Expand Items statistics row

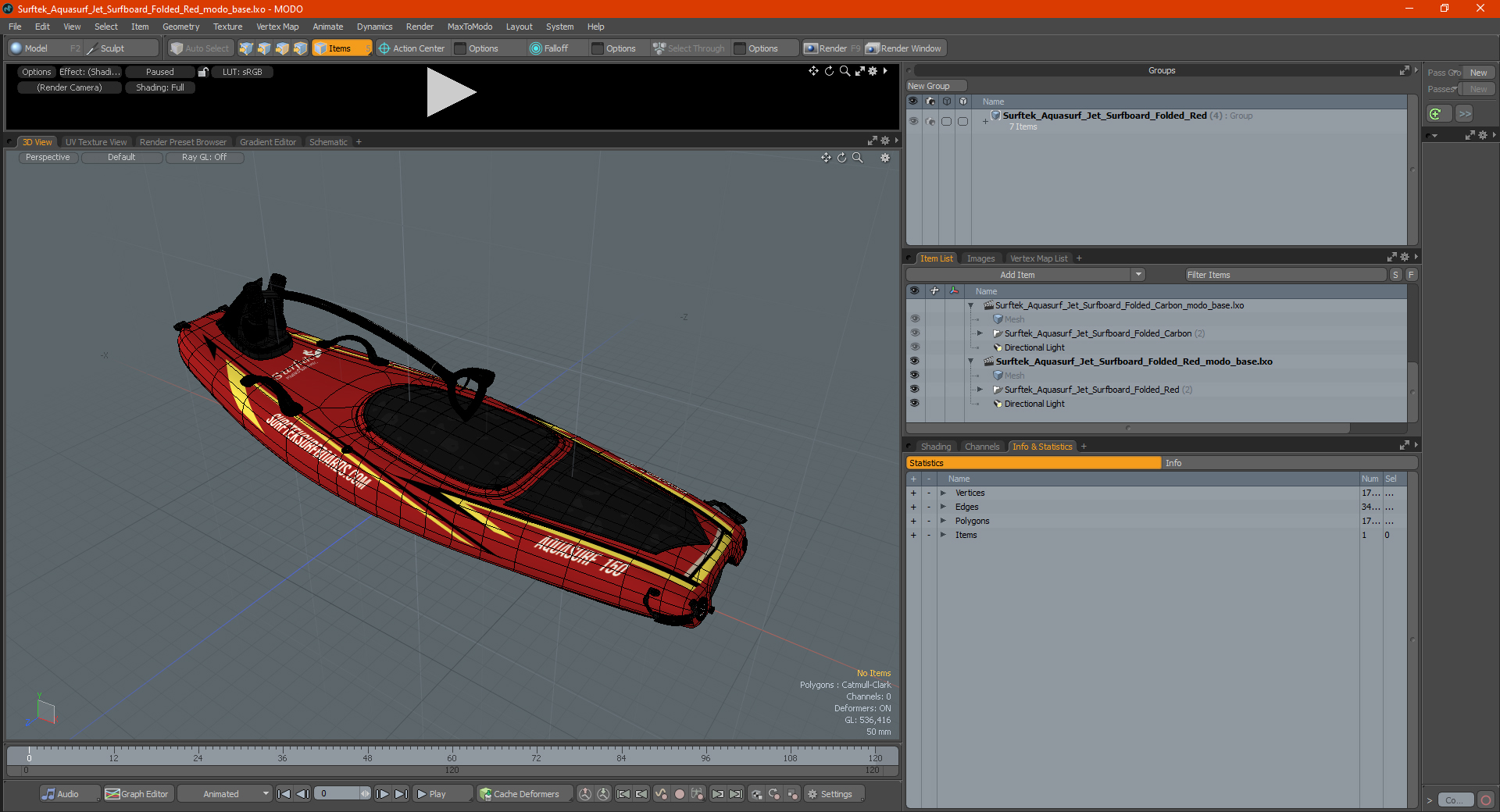[943, 536]
